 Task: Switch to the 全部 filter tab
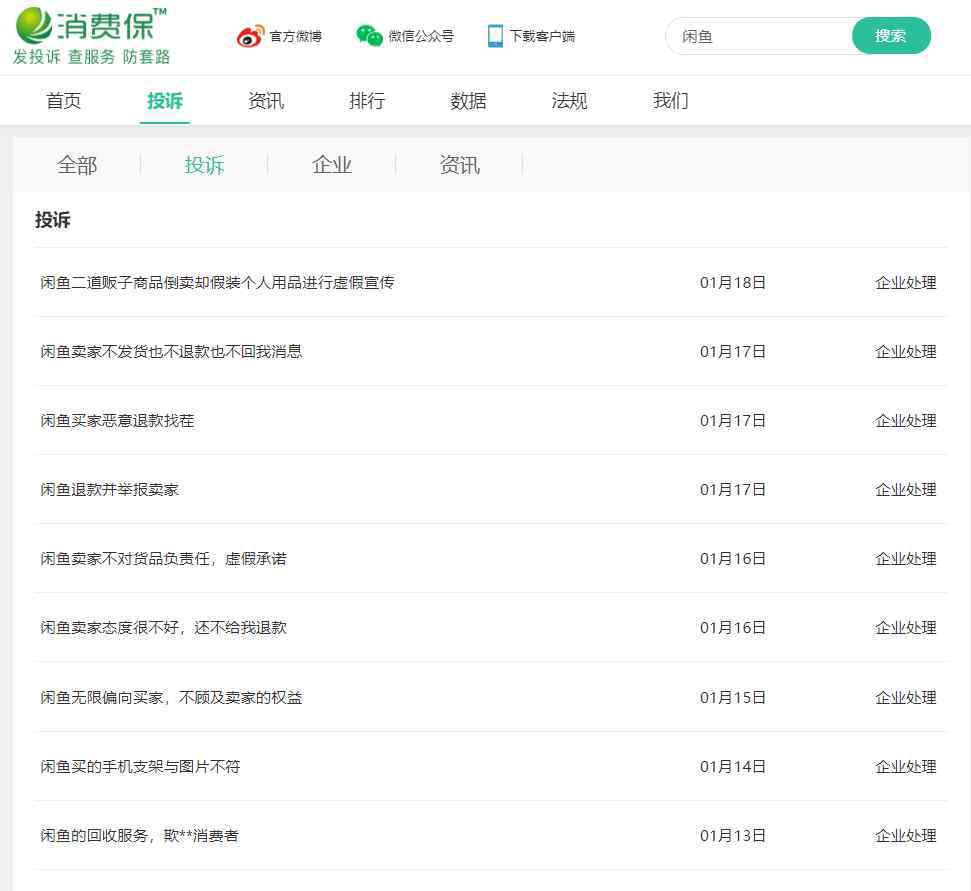[x=77, y=165]
